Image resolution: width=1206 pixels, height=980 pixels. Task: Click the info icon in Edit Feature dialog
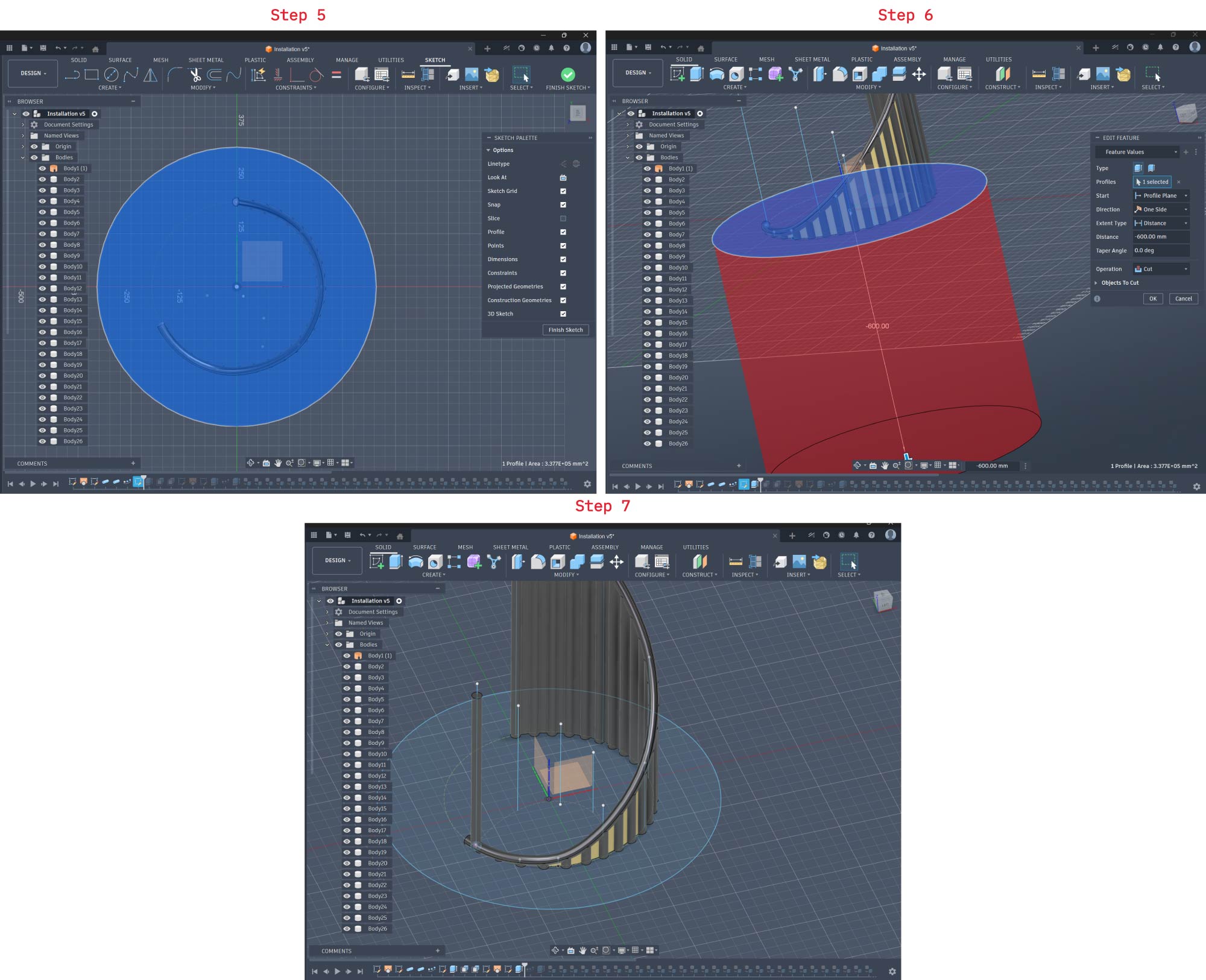pyautogui.click(x=1097, y=299)
